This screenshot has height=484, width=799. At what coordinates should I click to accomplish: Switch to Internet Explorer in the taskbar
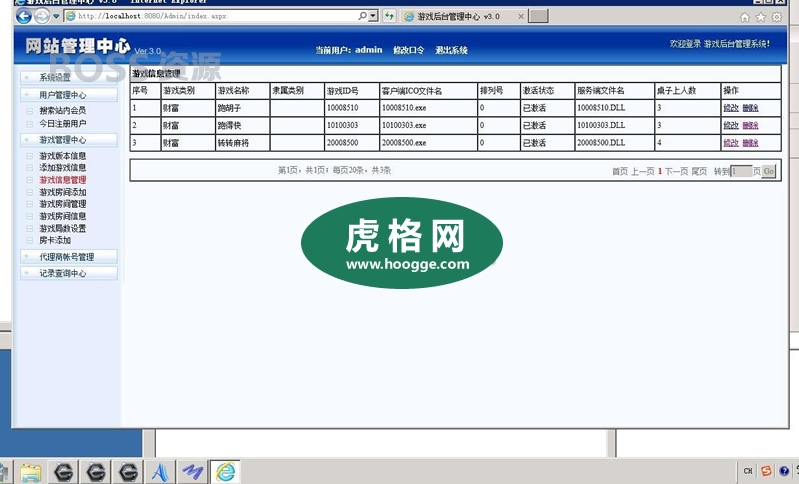pyautogui.click(x=225, y=472)
